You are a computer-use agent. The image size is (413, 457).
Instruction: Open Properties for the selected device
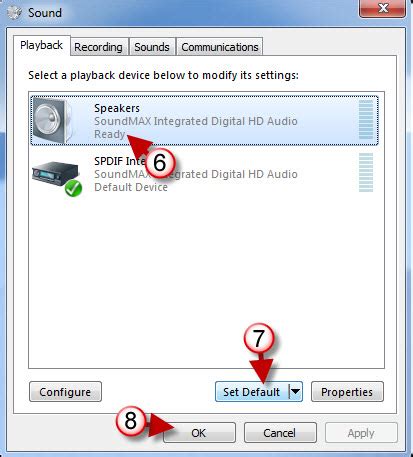pos(347,392)
